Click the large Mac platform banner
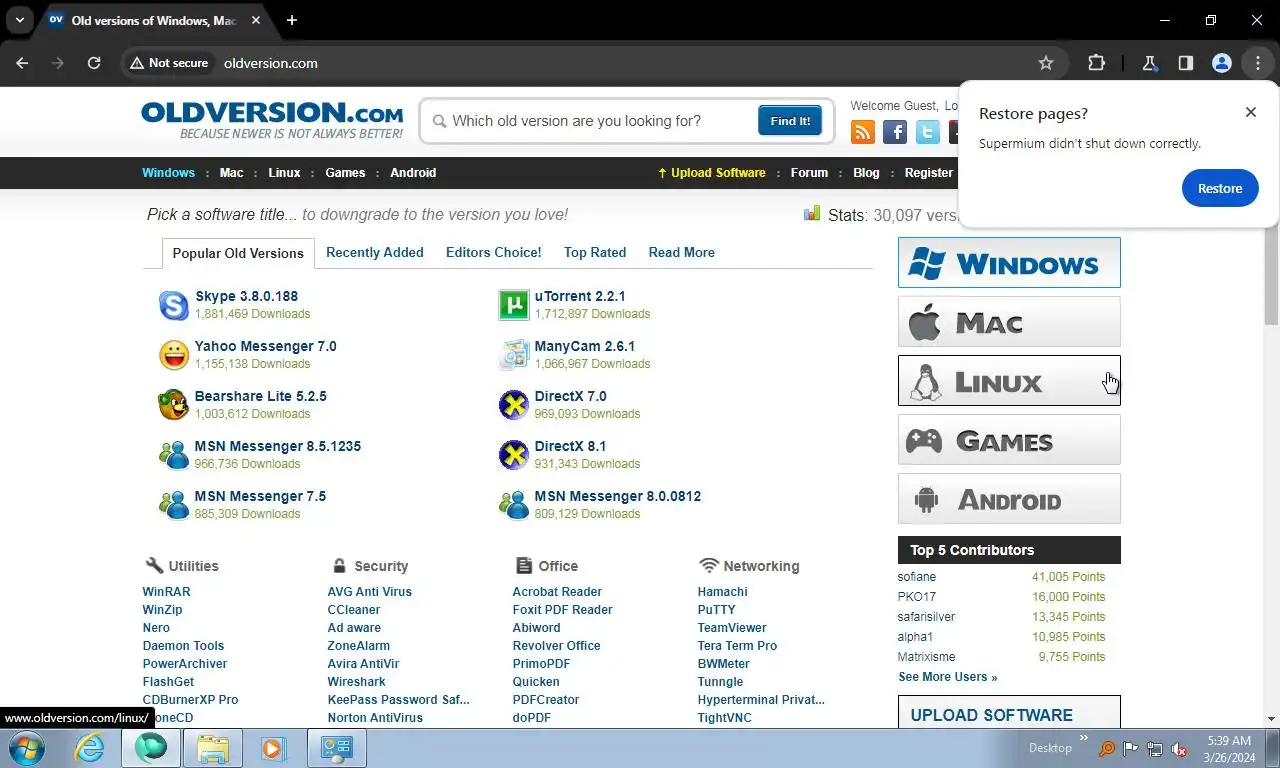This screenshot has height=768, width=1280. click(x=1009, y=322)
